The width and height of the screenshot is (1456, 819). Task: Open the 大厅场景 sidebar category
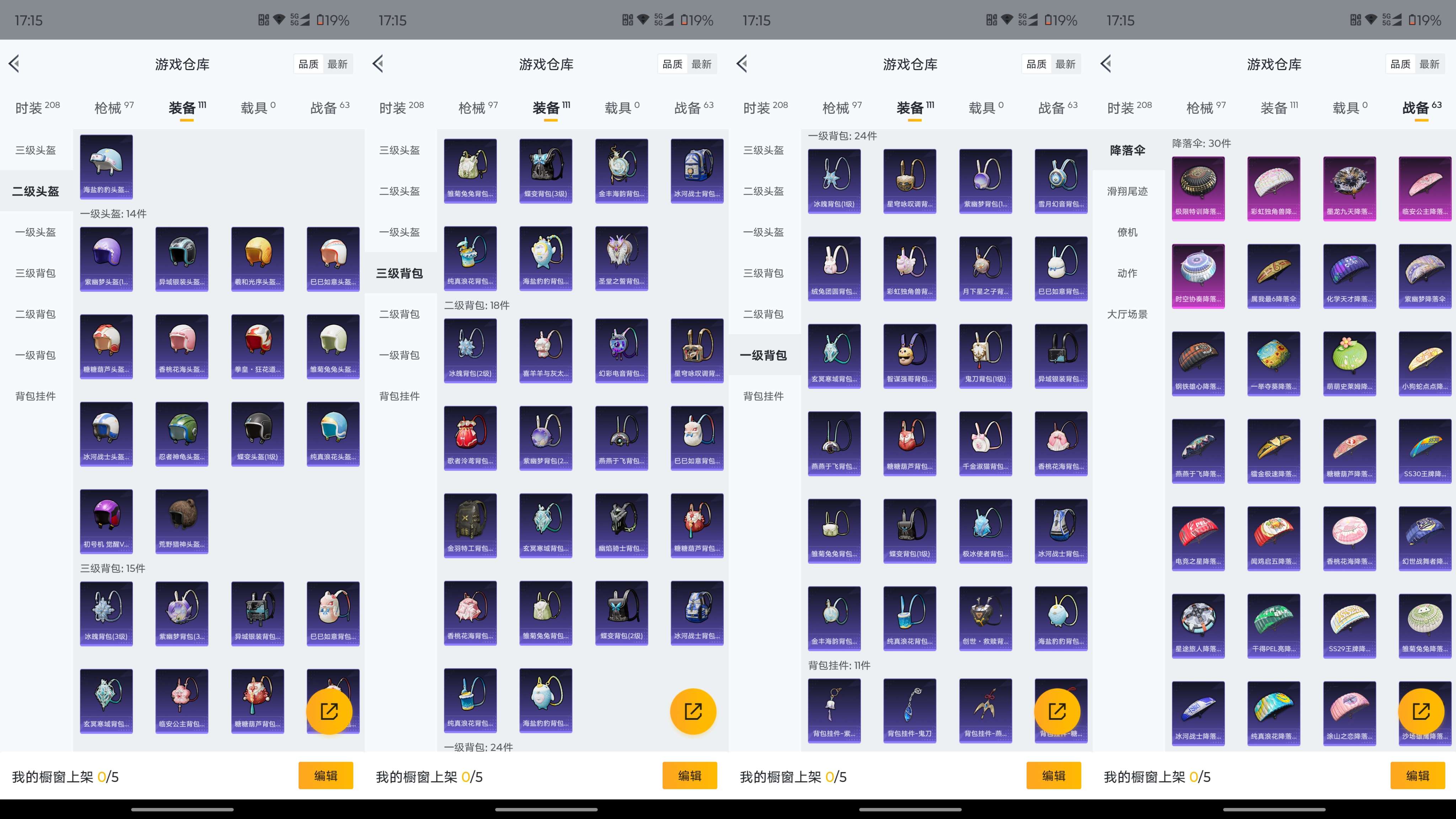click(1128, 314)
